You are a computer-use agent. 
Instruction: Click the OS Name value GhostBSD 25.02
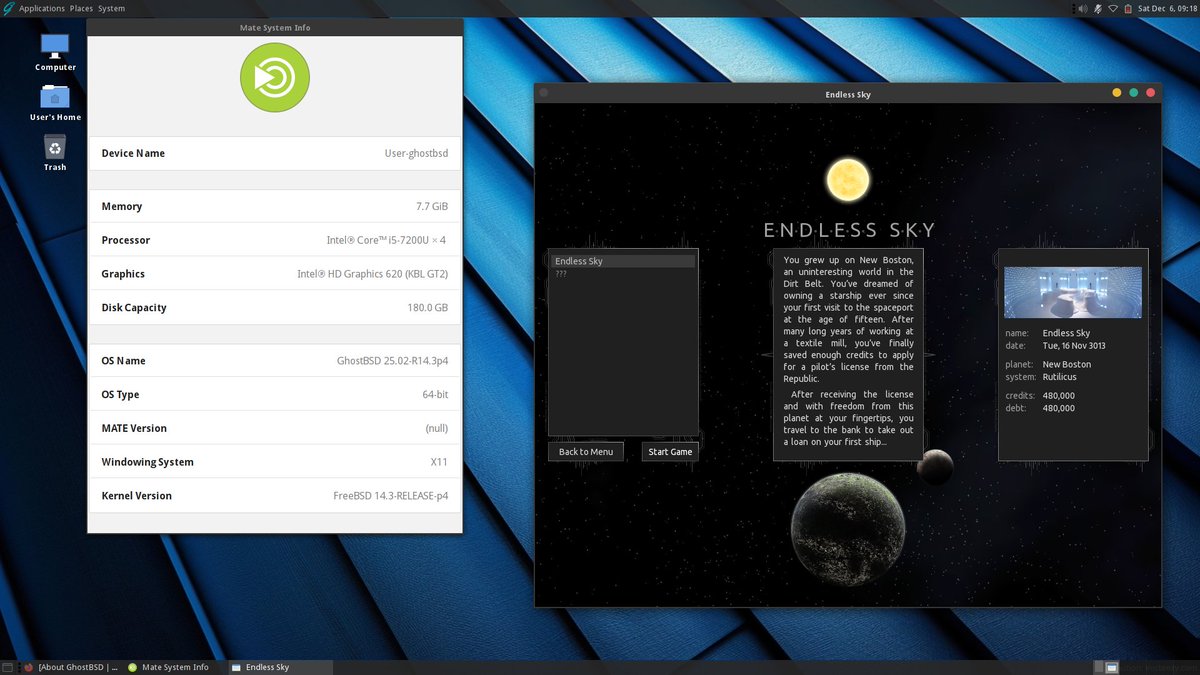392,361
